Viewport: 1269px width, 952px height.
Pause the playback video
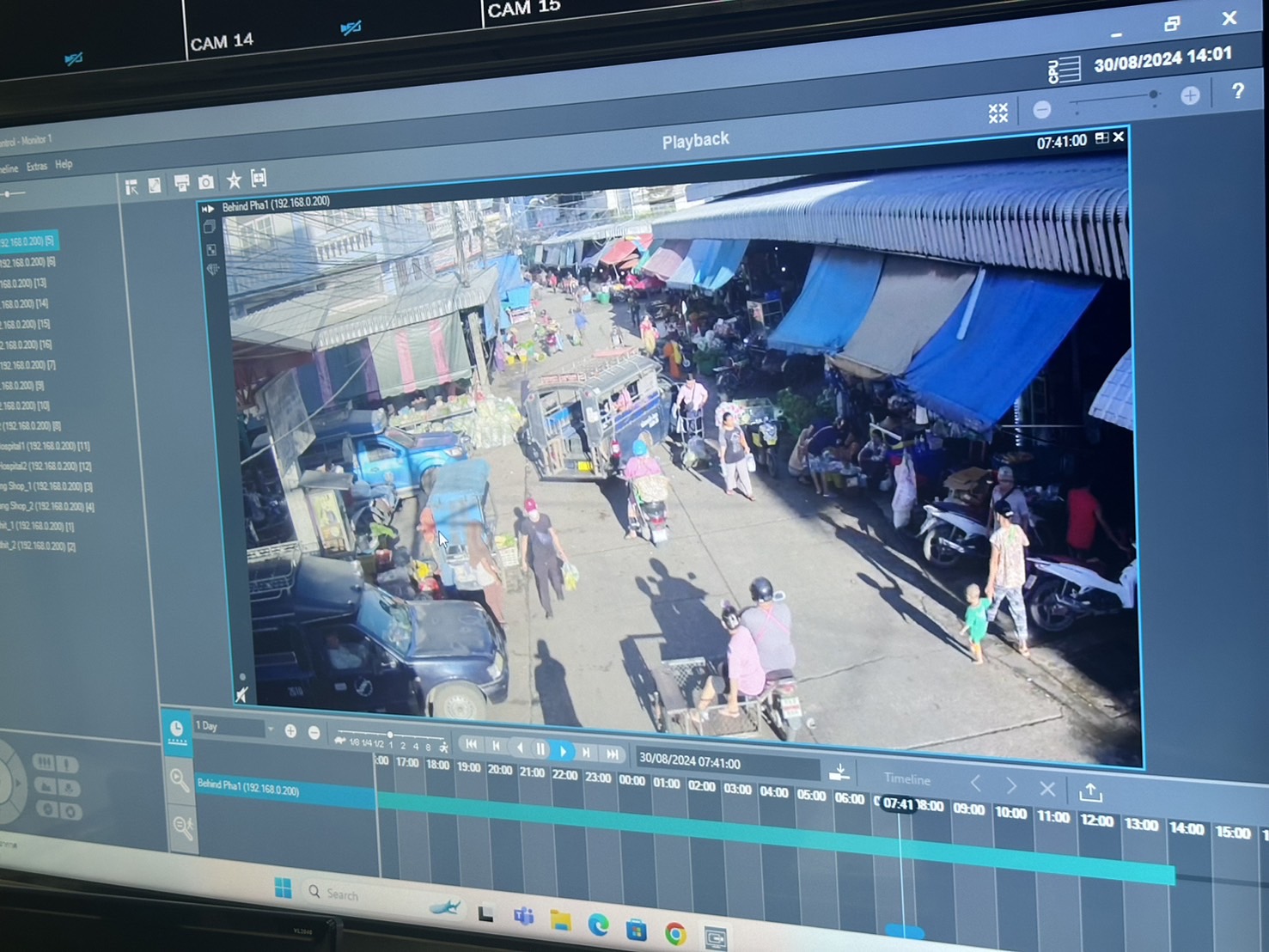point(540,749)
